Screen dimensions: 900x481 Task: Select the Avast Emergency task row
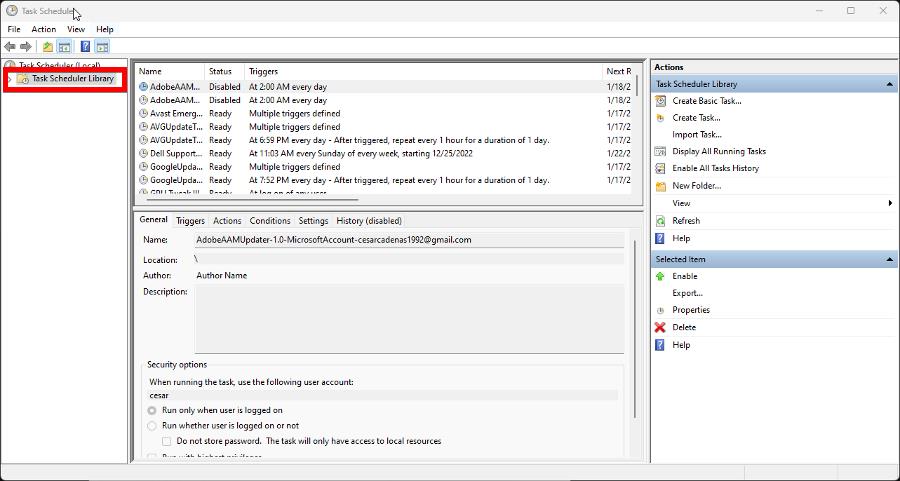click(384, 114)
